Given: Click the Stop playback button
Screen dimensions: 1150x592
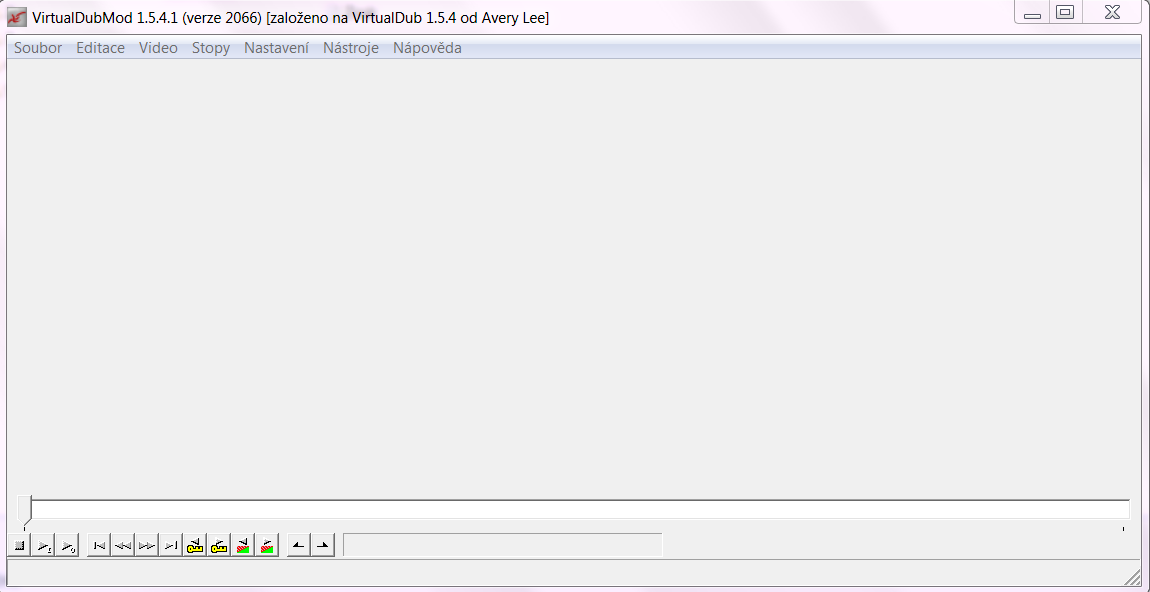Looking at the screenshot, I should [x=19, y=546].
